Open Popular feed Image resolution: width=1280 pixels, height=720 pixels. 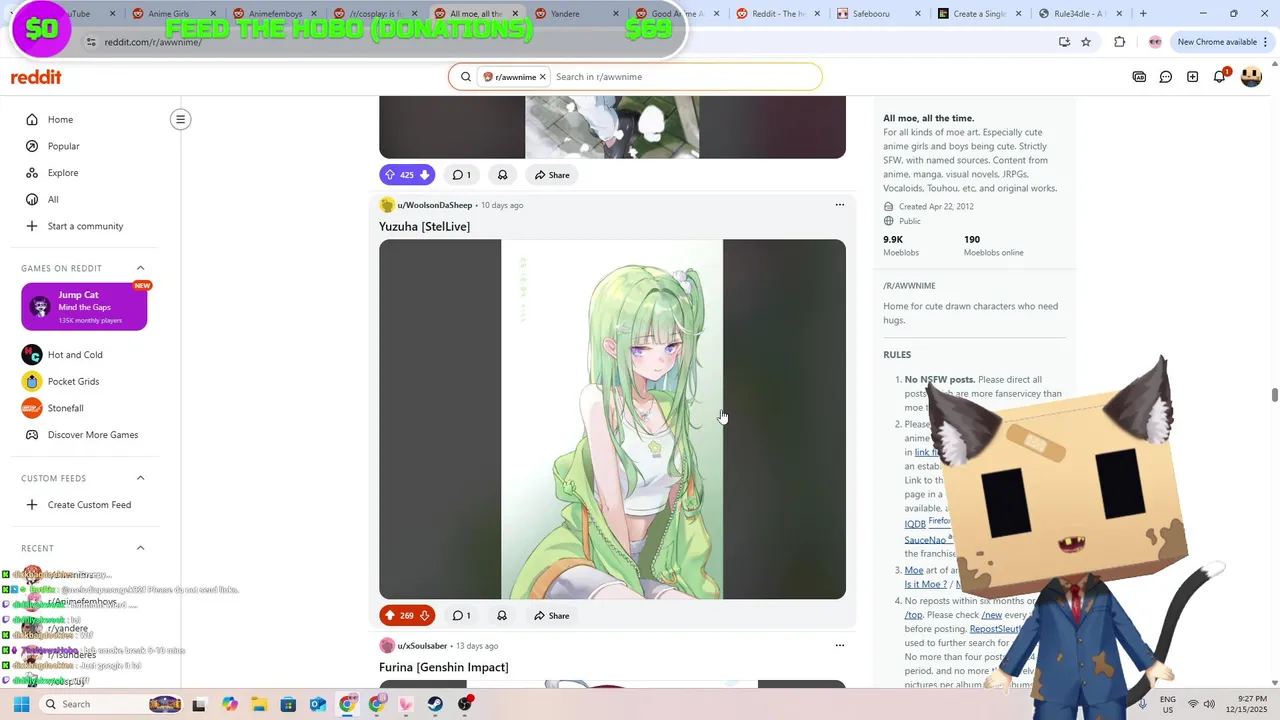tap(63, 146)
